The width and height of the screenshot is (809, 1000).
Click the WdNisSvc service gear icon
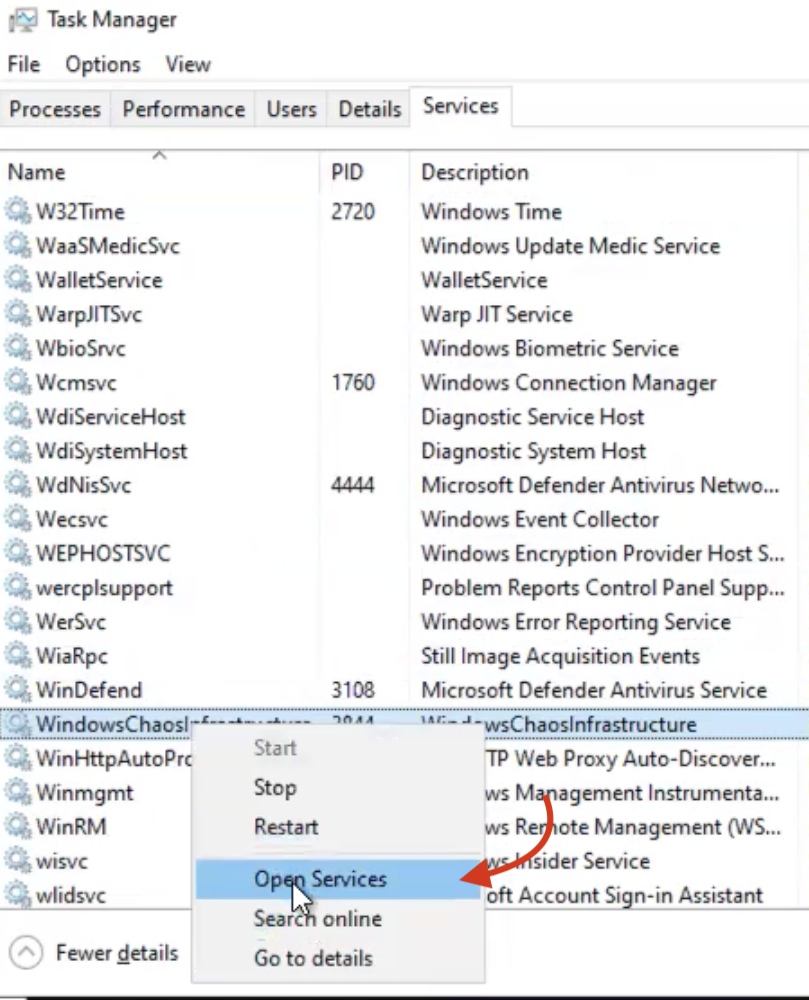pyautogui.click(x=18, y=485)
